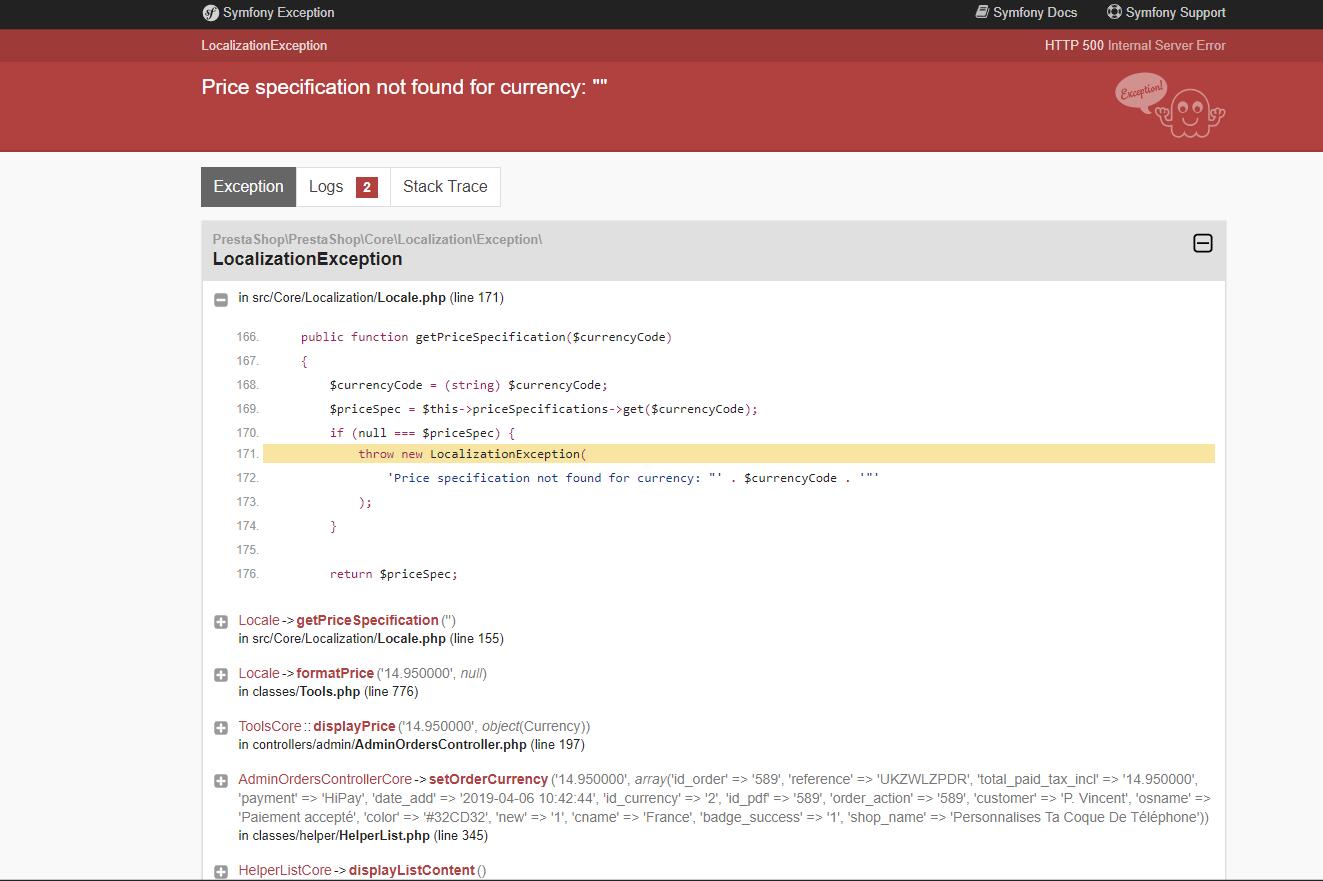This screenshot has height=881, width=1323.
Task: Collapse the Locale.php line 171 code trace
Action: (221, 299)
